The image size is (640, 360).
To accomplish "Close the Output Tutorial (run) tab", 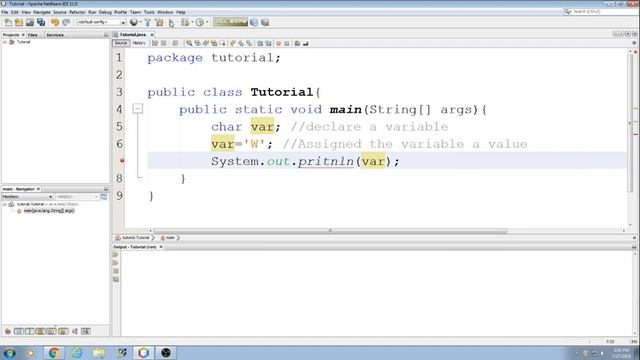I will tap(161, 247).
